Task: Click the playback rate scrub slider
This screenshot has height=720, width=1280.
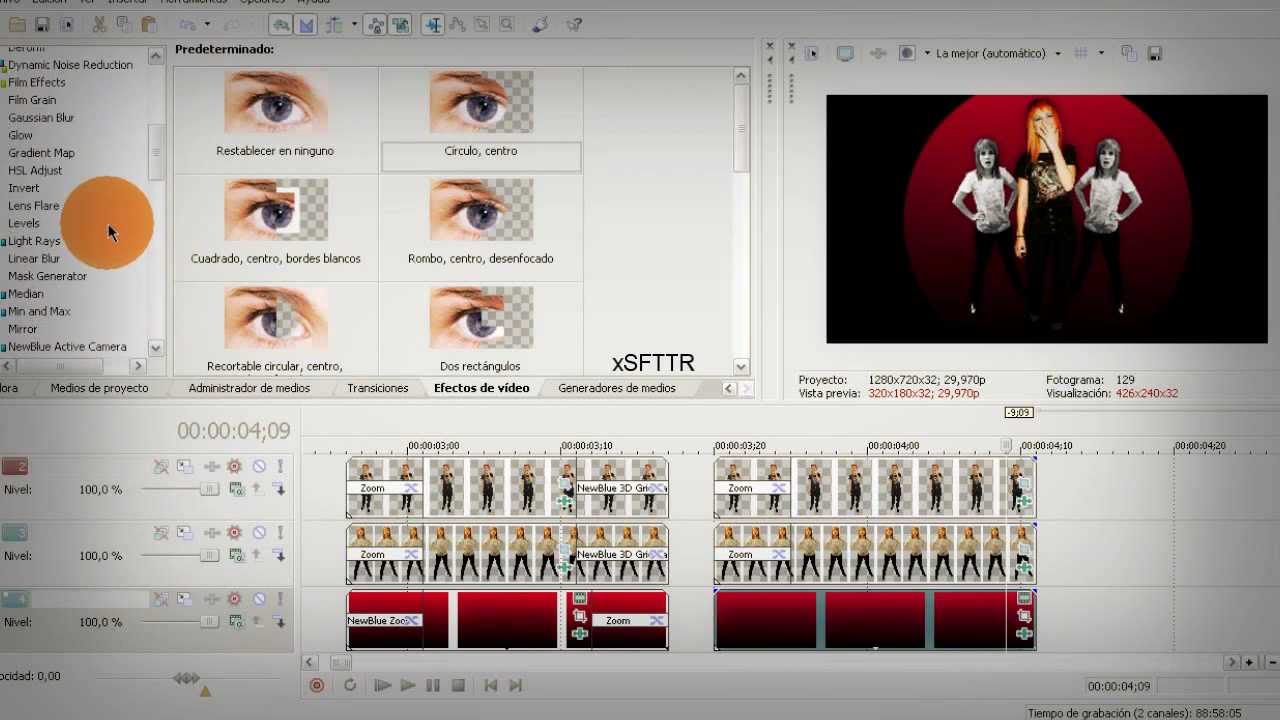Action: (186, 678)
